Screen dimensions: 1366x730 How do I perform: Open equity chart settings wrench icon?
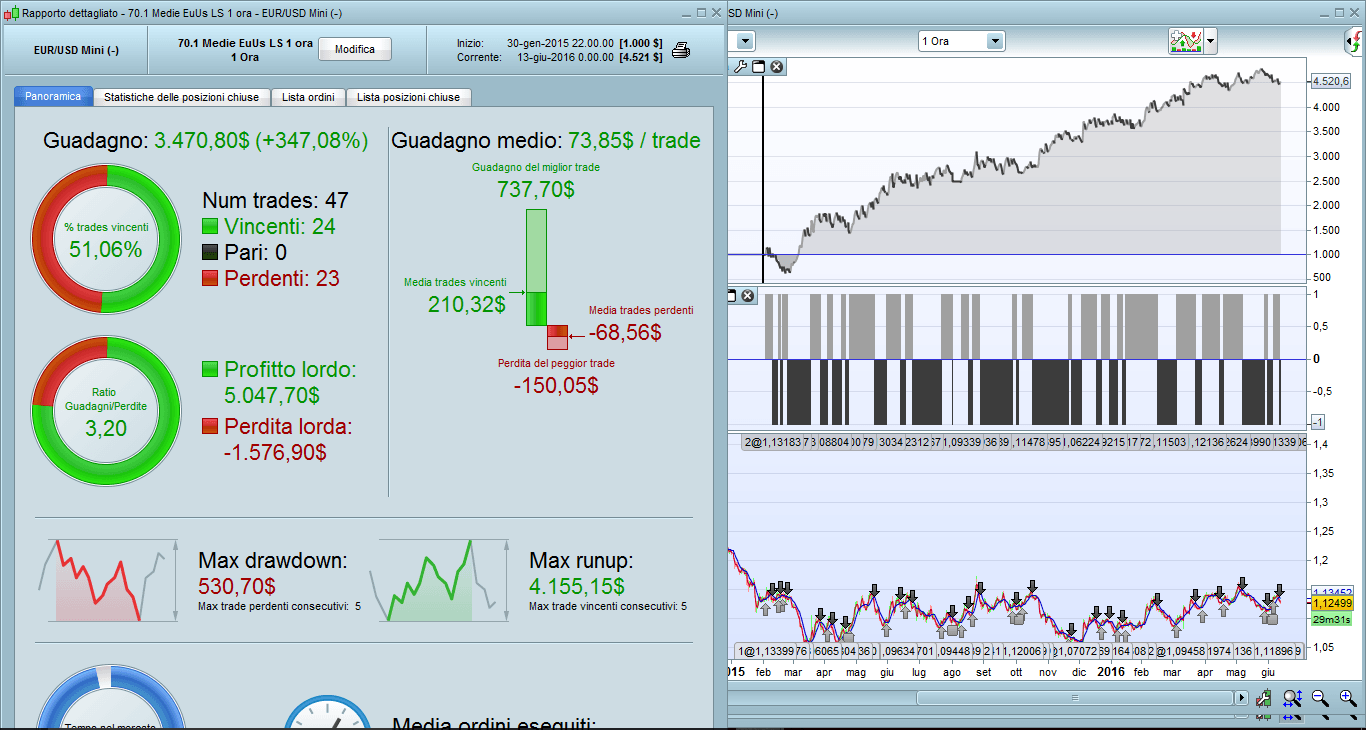pos(741,67)
